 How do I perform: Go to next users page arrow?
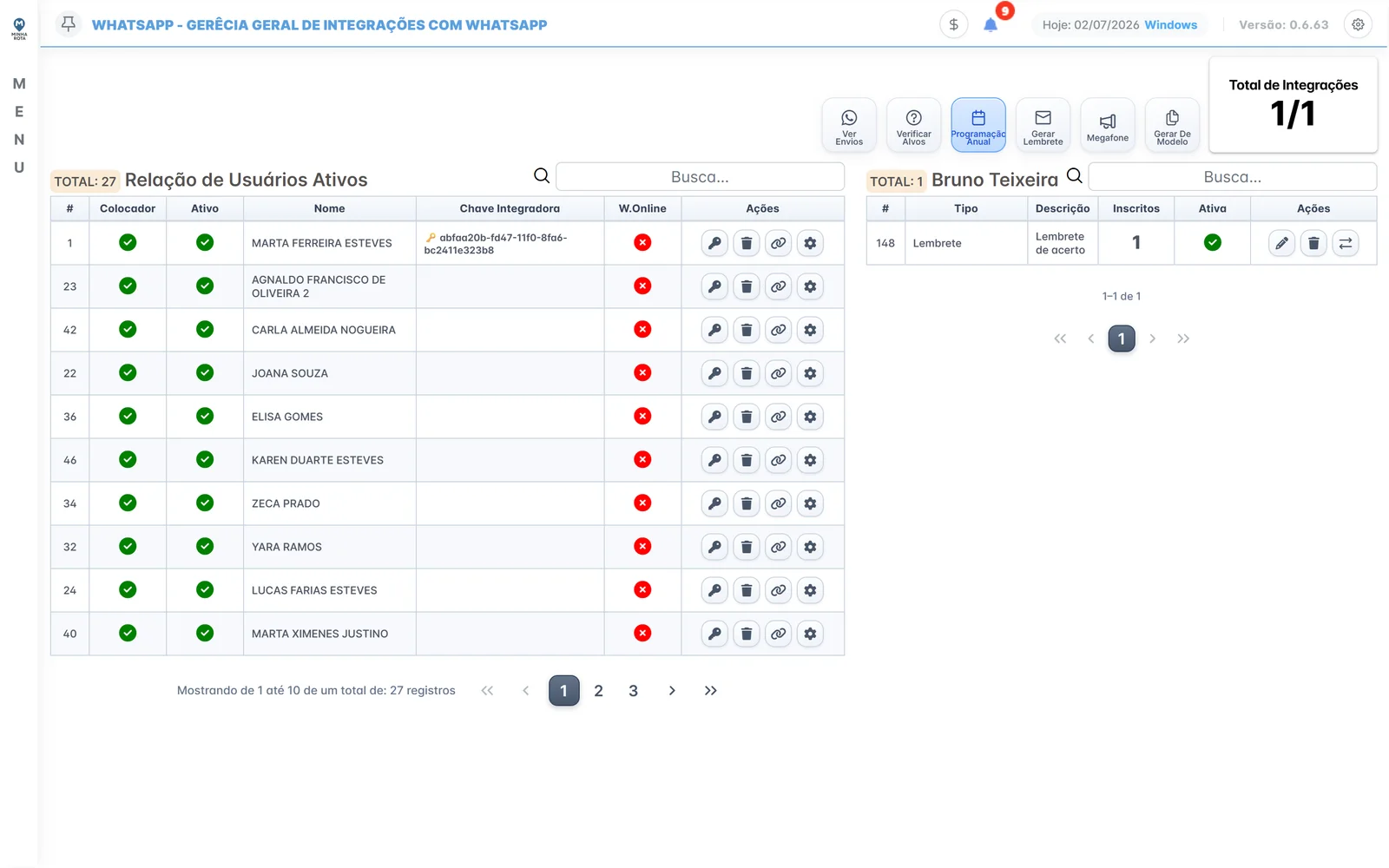tap(672, 691)
